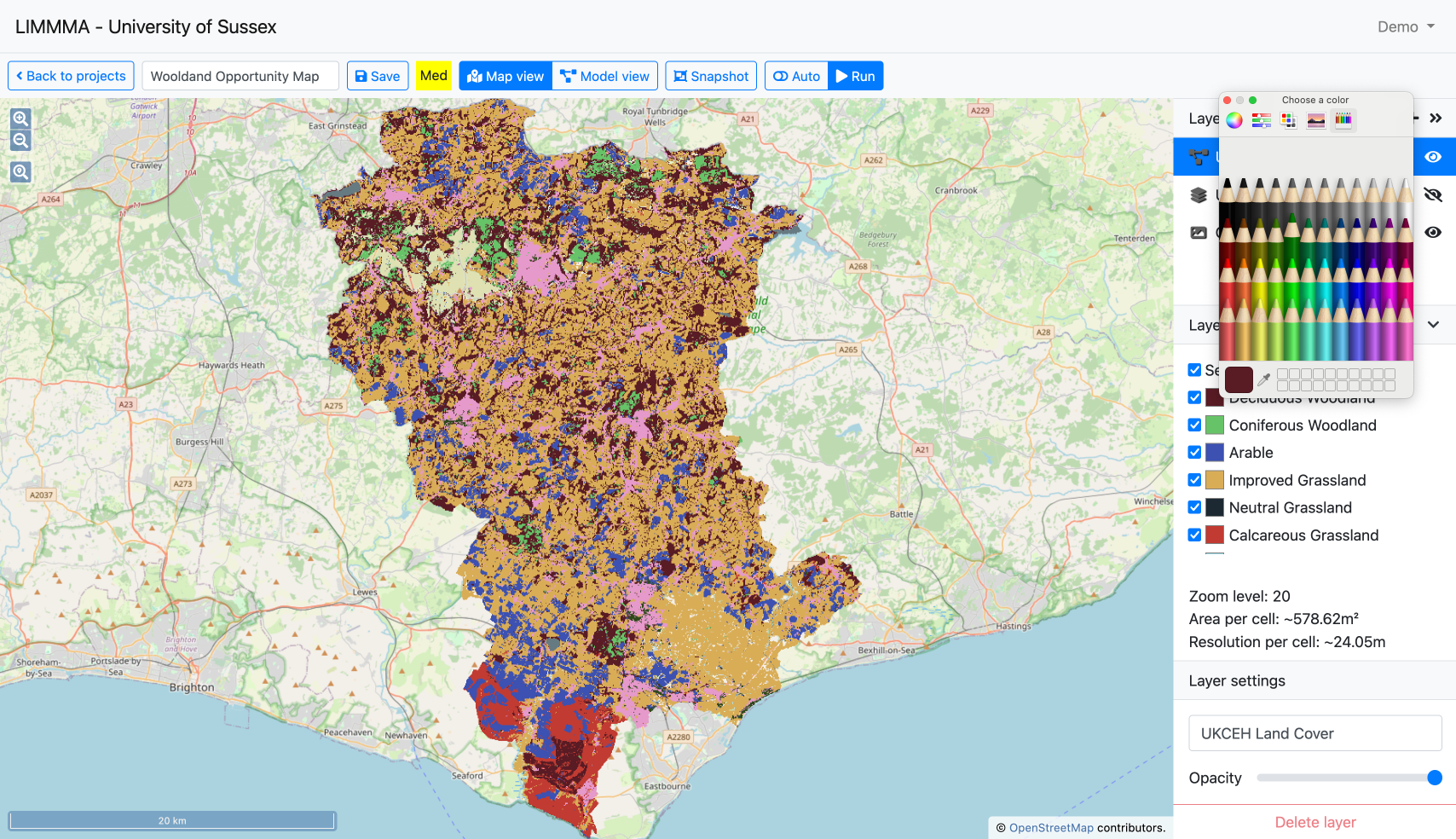Open the Demo user dropdown
The width and height of the screenshot is (1456, 839).
tap(1405, 26)
